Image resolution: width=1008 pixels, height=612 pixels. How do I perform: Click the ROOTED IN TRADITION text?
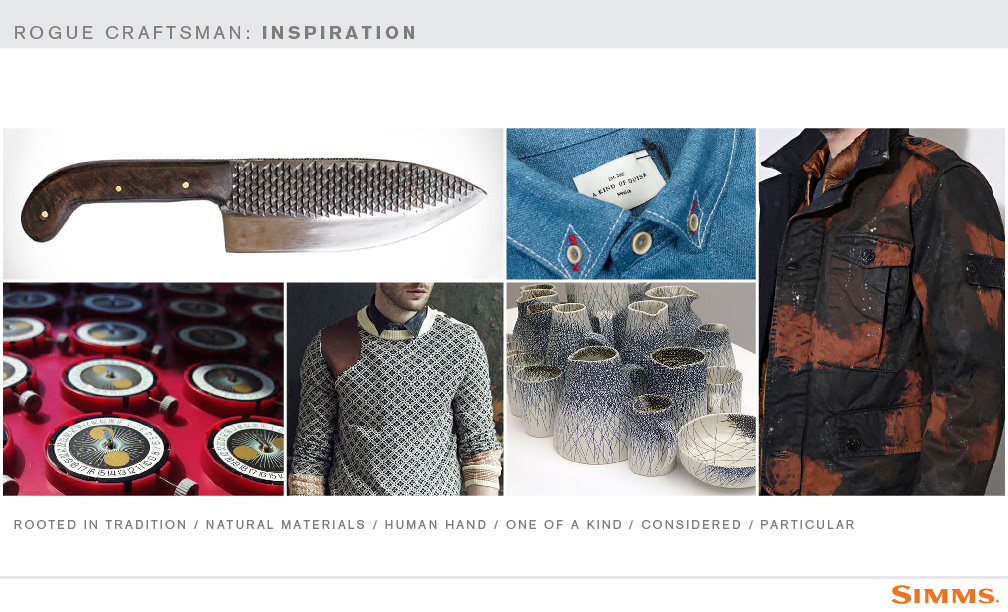[x=100, y=525]
